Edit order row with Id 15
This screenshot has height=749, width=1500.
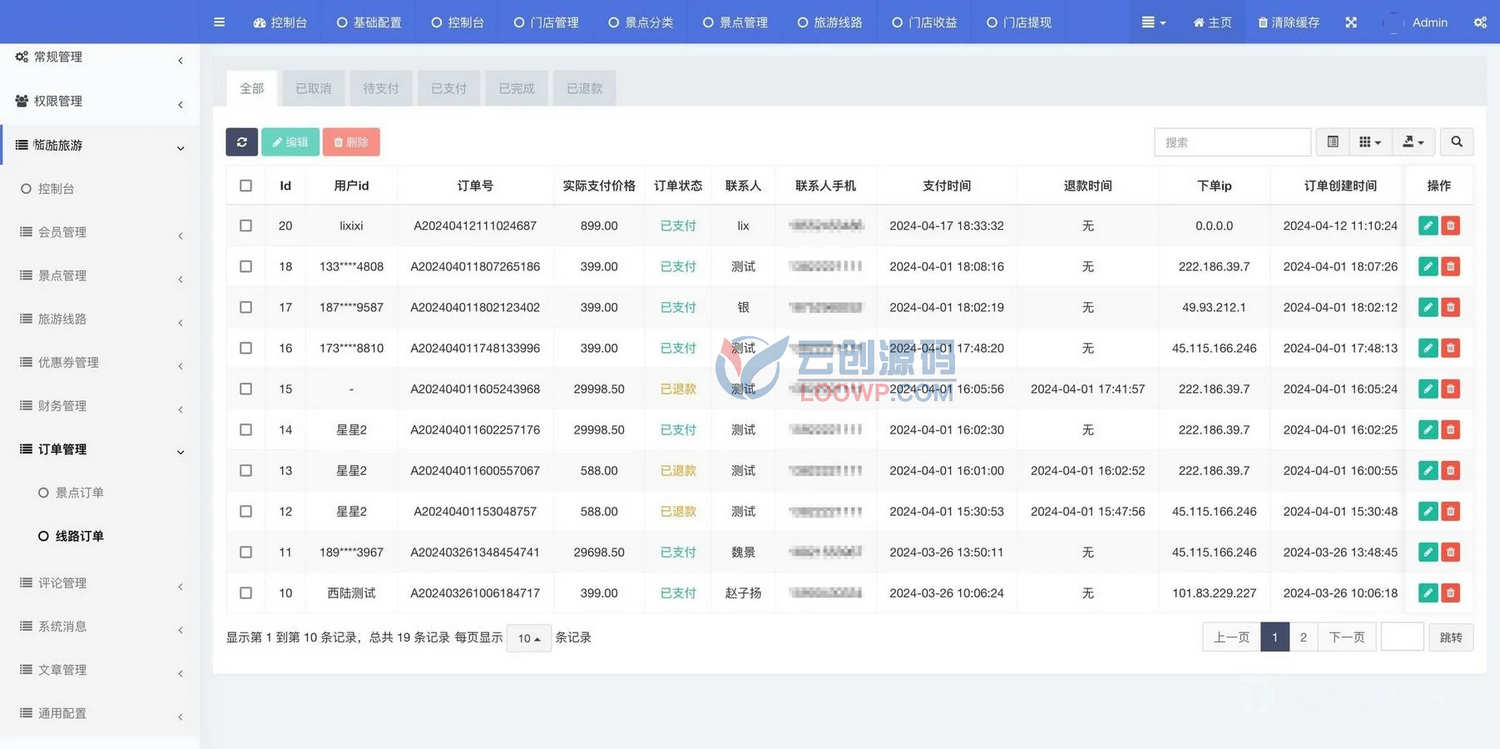pos(1428,389)
